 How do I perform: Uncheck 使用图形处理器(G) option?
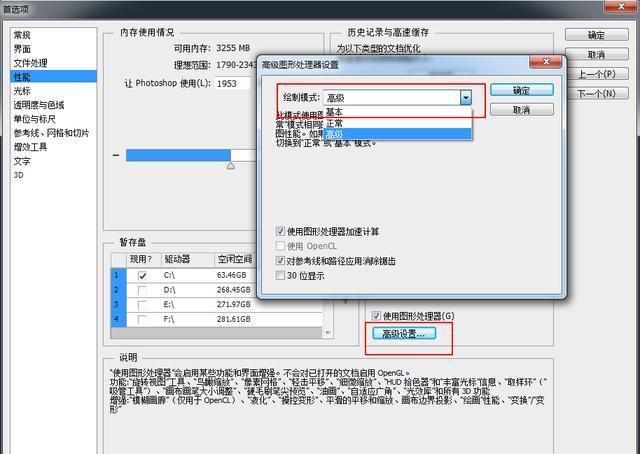pos(377,316)
